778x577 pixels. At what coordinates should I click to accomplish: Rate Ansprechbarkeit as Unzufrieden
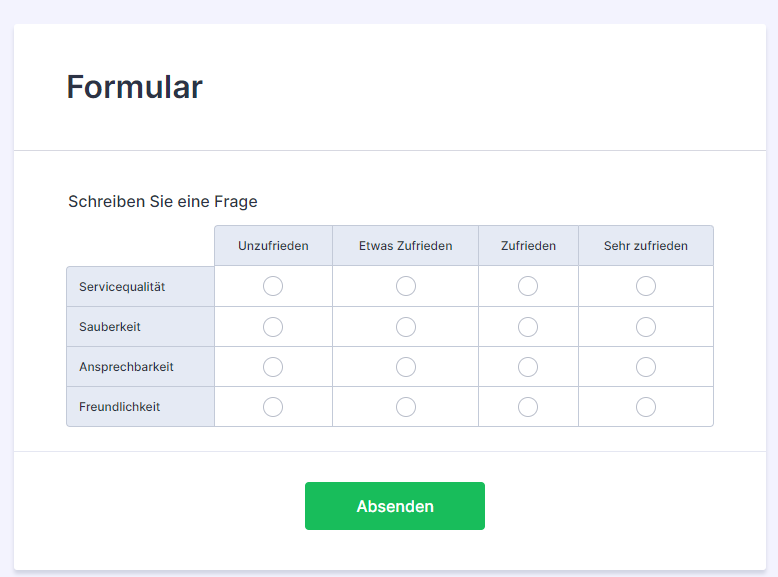coord(273,367)
